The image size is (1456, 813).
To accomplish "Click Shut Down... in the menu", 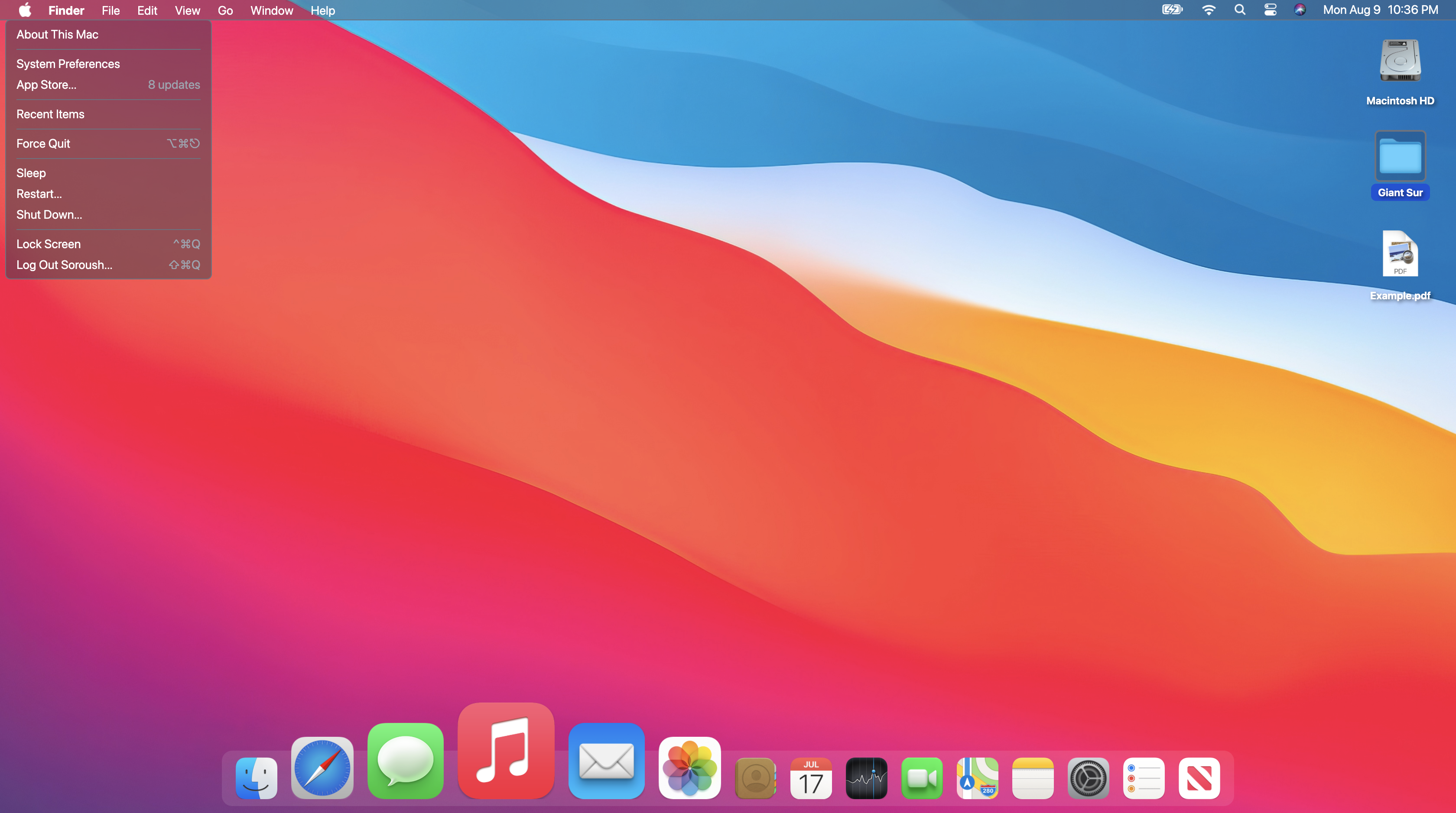I will coord(49,215).
